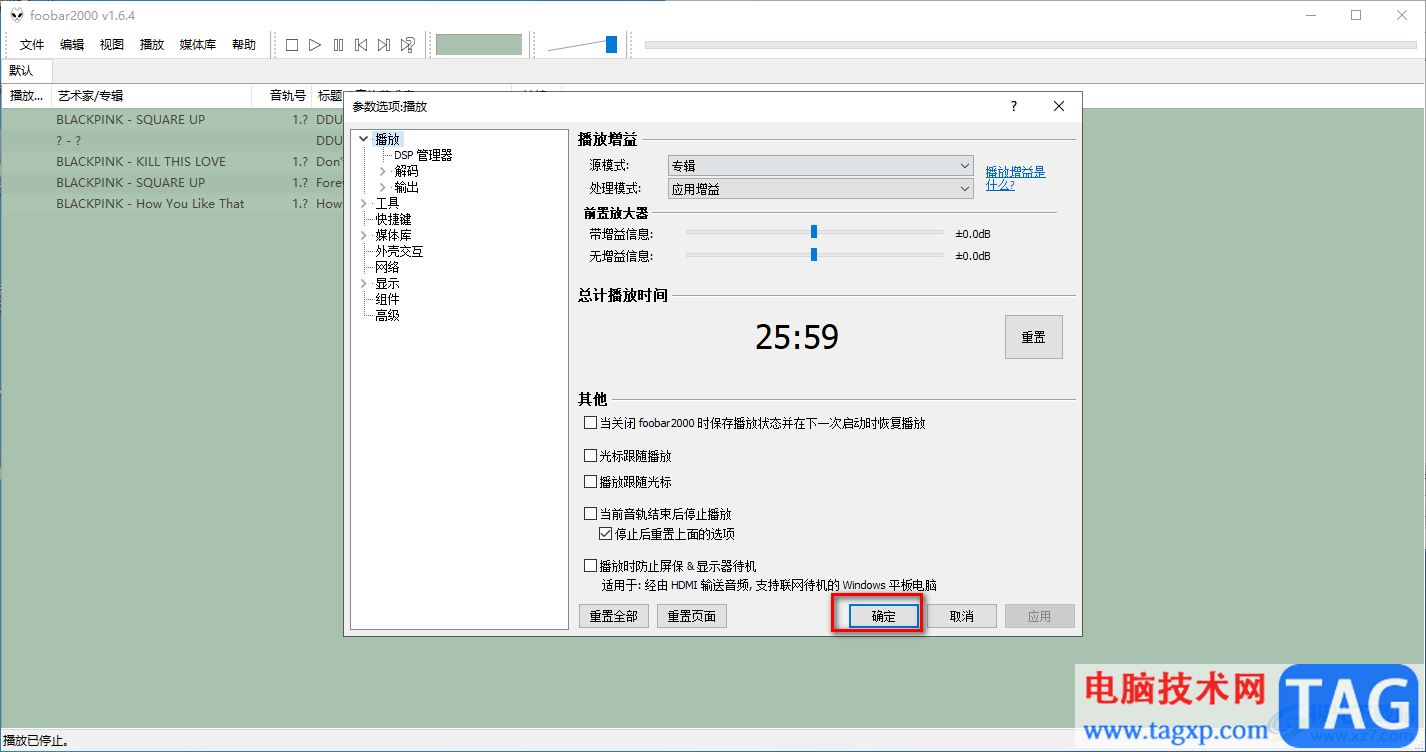This screenshot has width=1426, height=752.
Task: Collapse the 播放 tree node
Action: (364, 140)
